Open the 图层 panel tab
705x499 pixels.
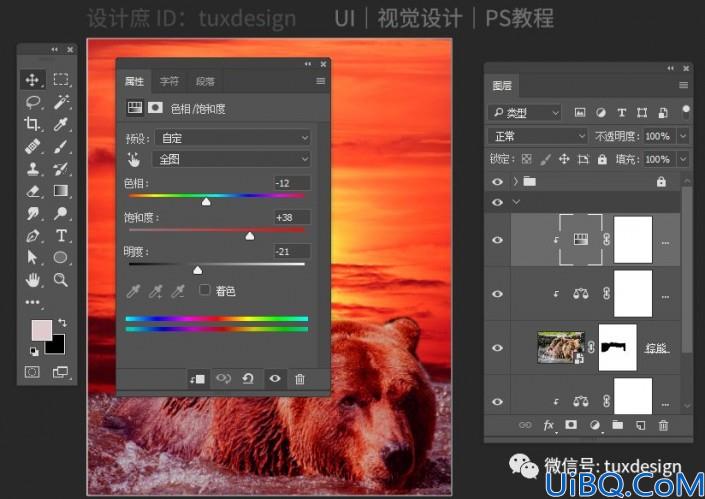pos(502,85)
